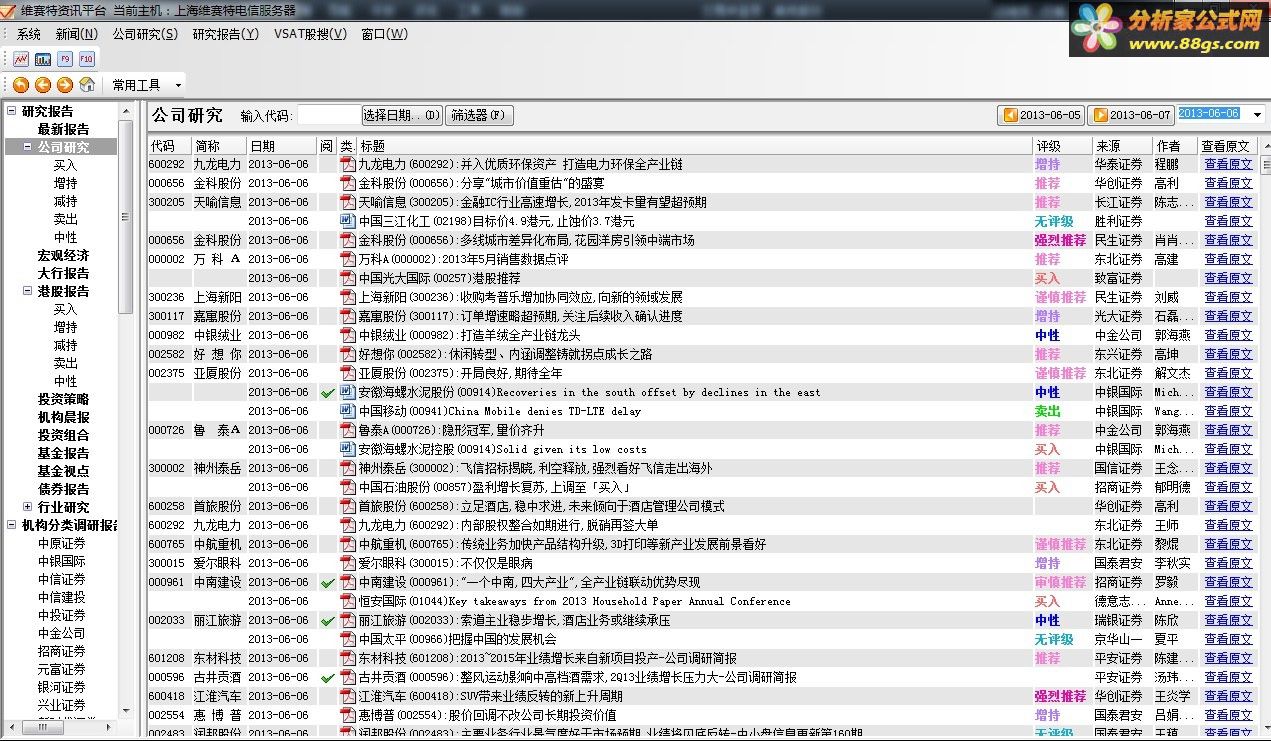This screenshot has height=741, width=1271.
Task: Open the 2013-06-06 date dropdown arrow
Action: click(1258, 115)
